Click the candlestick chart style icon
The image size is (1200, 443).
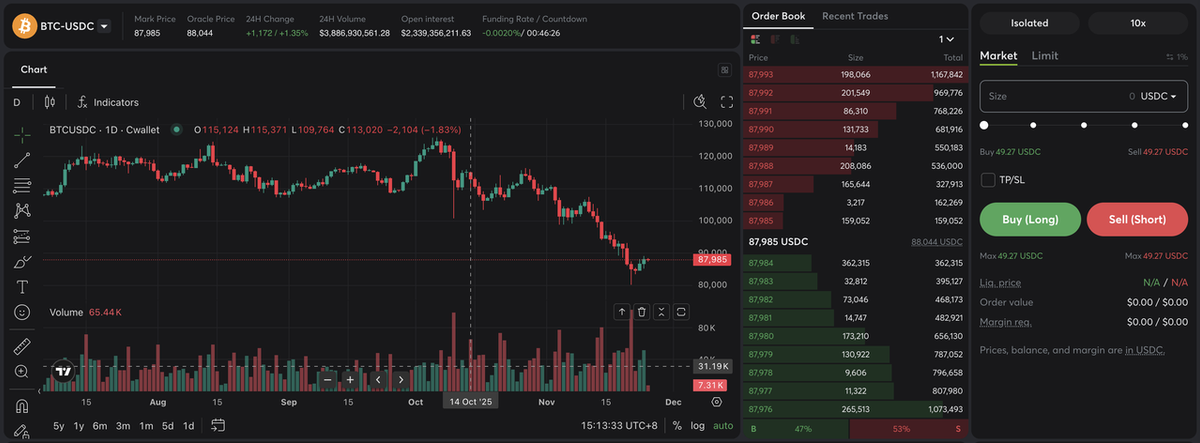click(x=49, y=102)
